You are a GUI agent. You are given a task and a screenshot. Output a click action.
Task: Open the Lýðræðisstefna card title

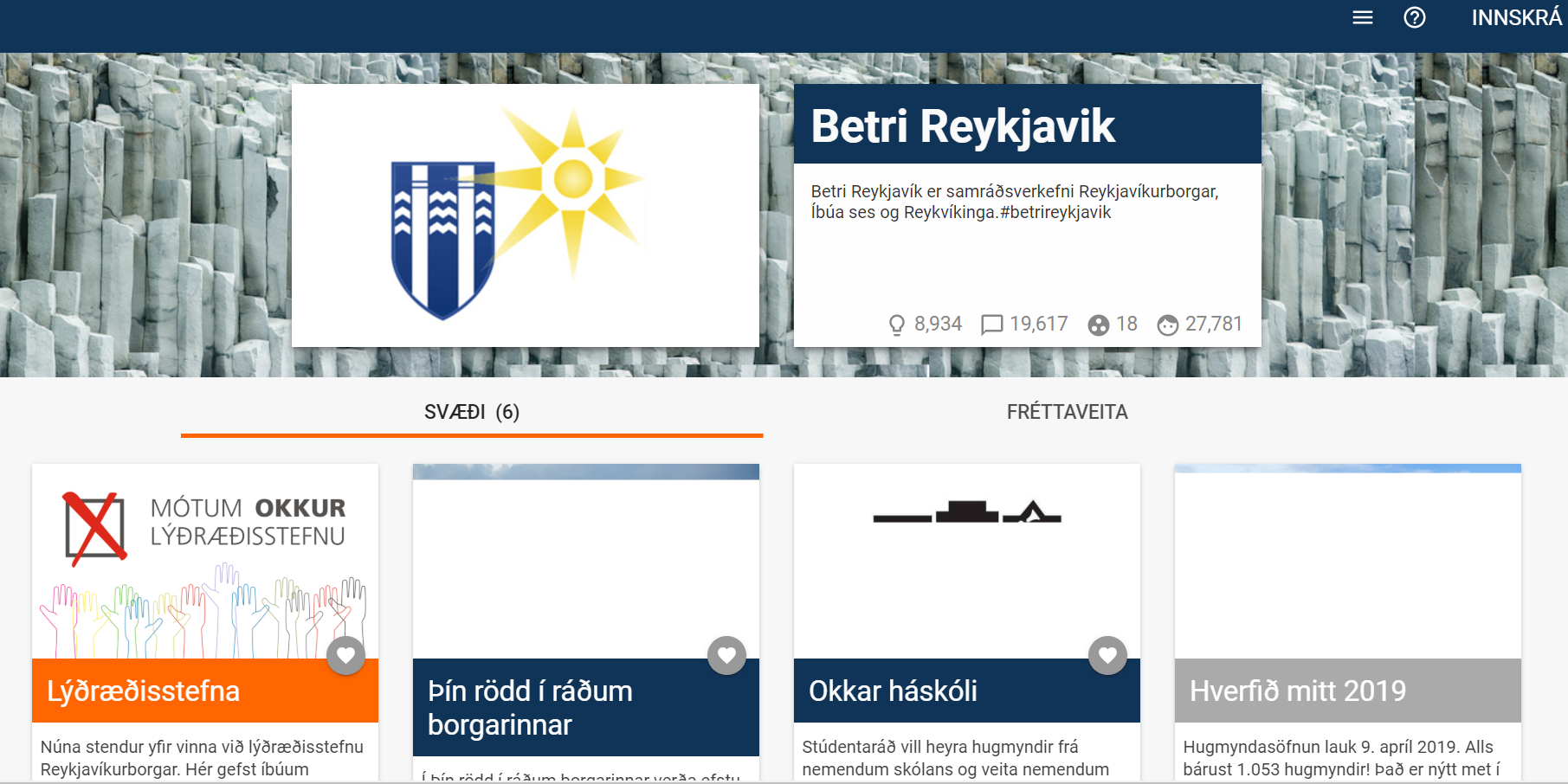click(x=144, y=691)
